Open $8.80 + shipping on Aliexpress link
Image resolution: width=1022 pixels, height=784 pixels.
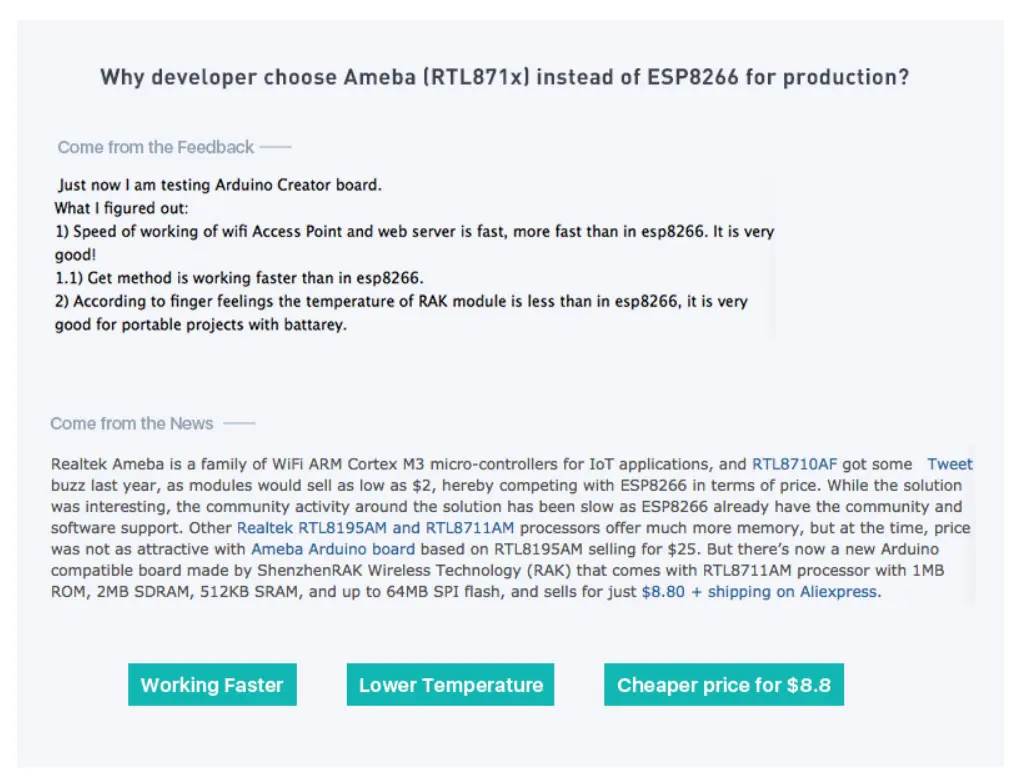click(759, 592)
